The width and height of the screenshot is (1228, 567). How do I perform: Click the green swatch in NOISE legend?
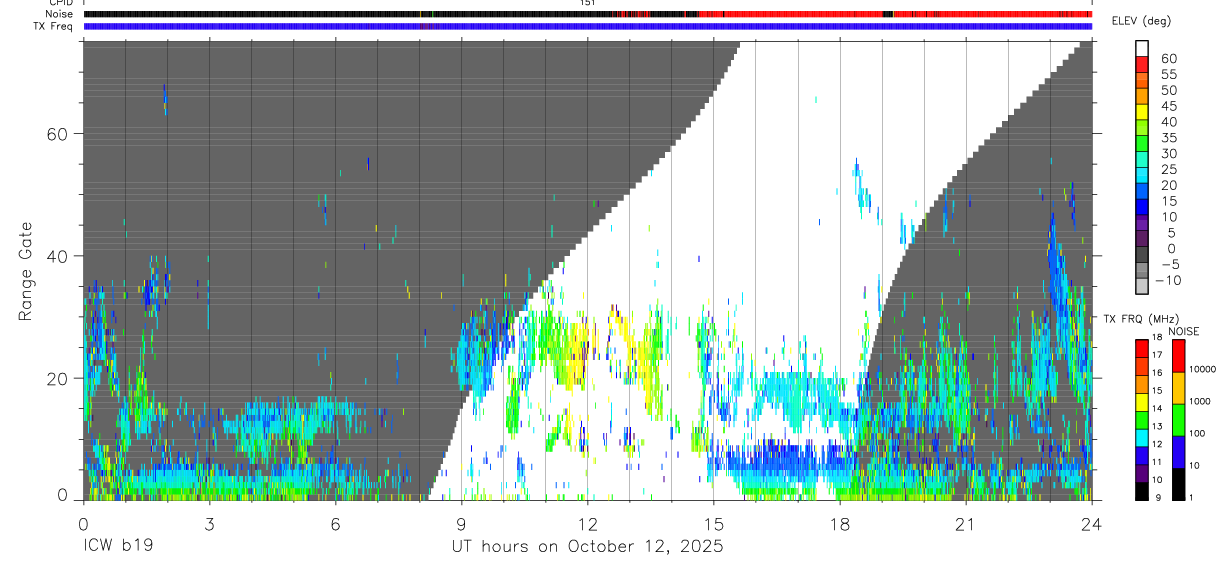coord(1178,420)
